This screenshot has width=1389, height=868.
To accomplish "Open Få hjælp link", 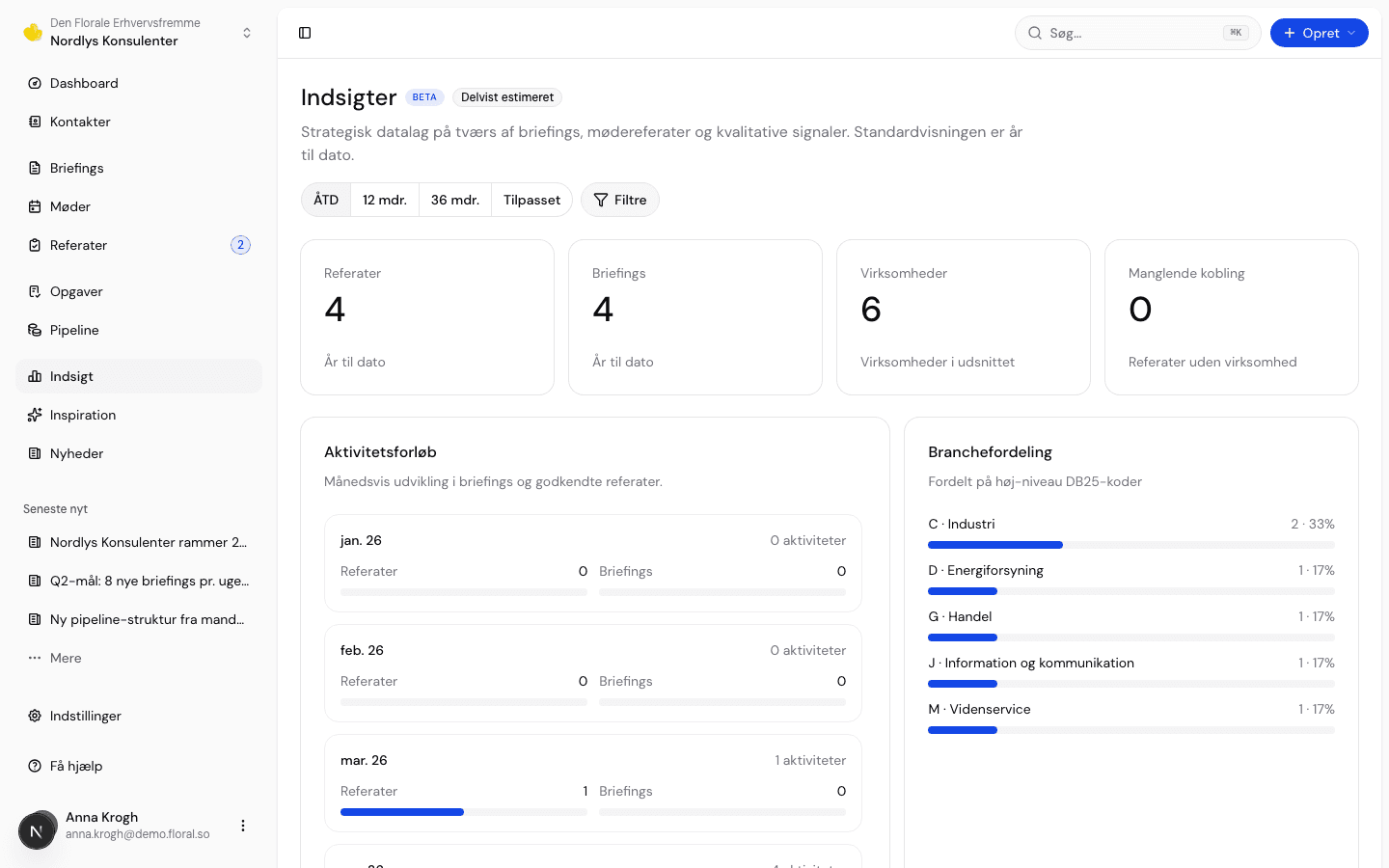I will [x=139, y=766].
